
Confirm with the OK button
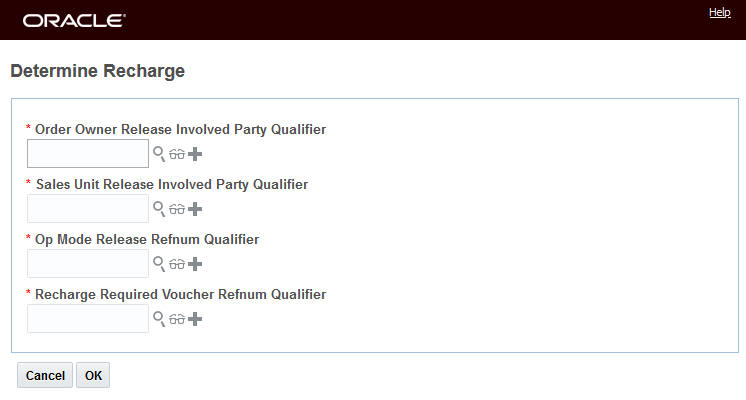coord(93,376)
